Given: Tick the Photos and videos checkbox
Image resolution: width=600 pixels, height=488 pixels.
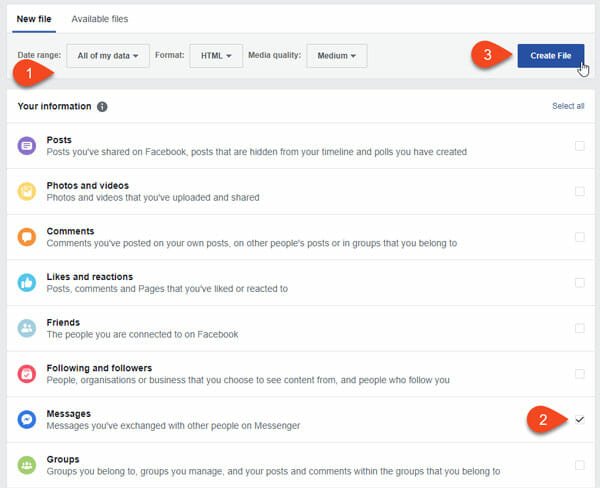Looking at the screenshot, I should tap(579, 191).
